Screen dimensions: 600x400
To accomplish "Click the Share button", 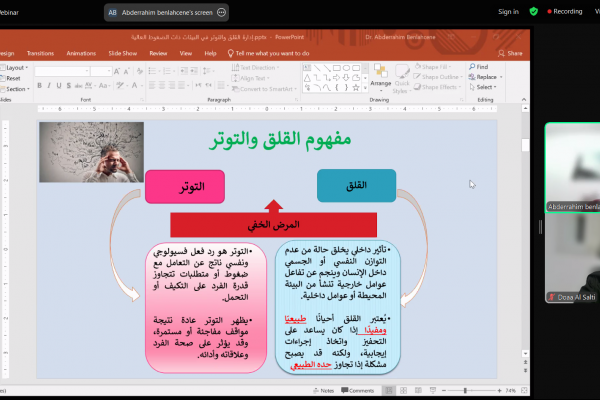I will pyautogui.click(x=511, y=53).
